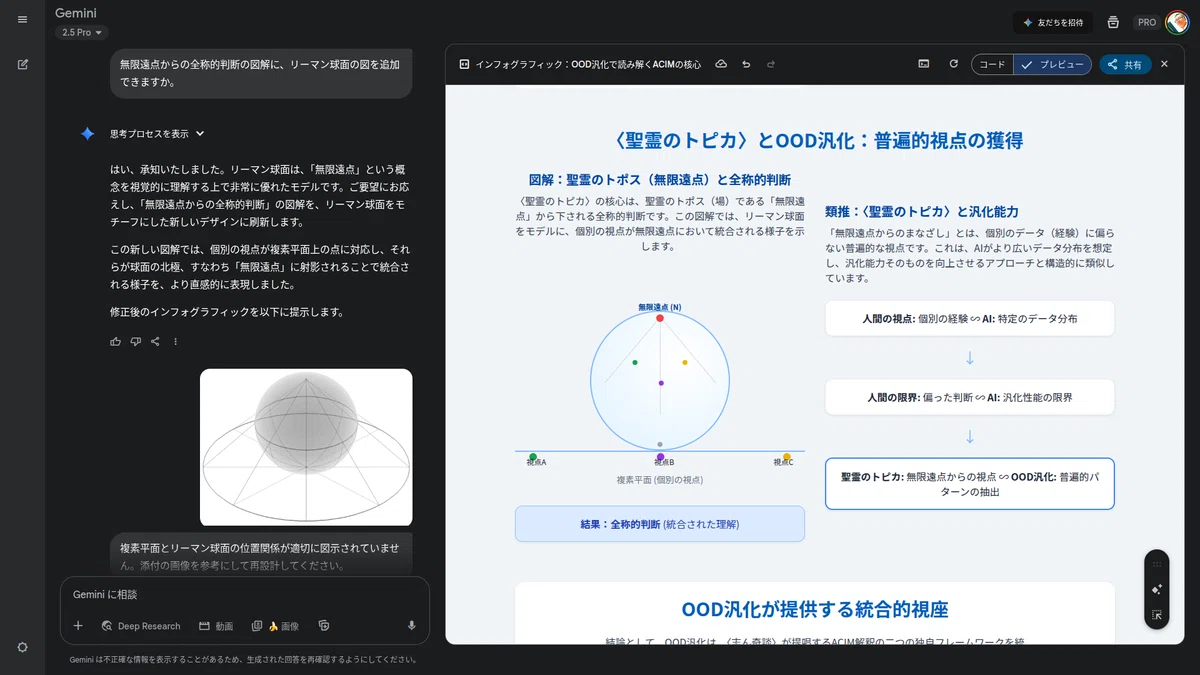Click the 結果：全称的判断 result box

[660, 524]
